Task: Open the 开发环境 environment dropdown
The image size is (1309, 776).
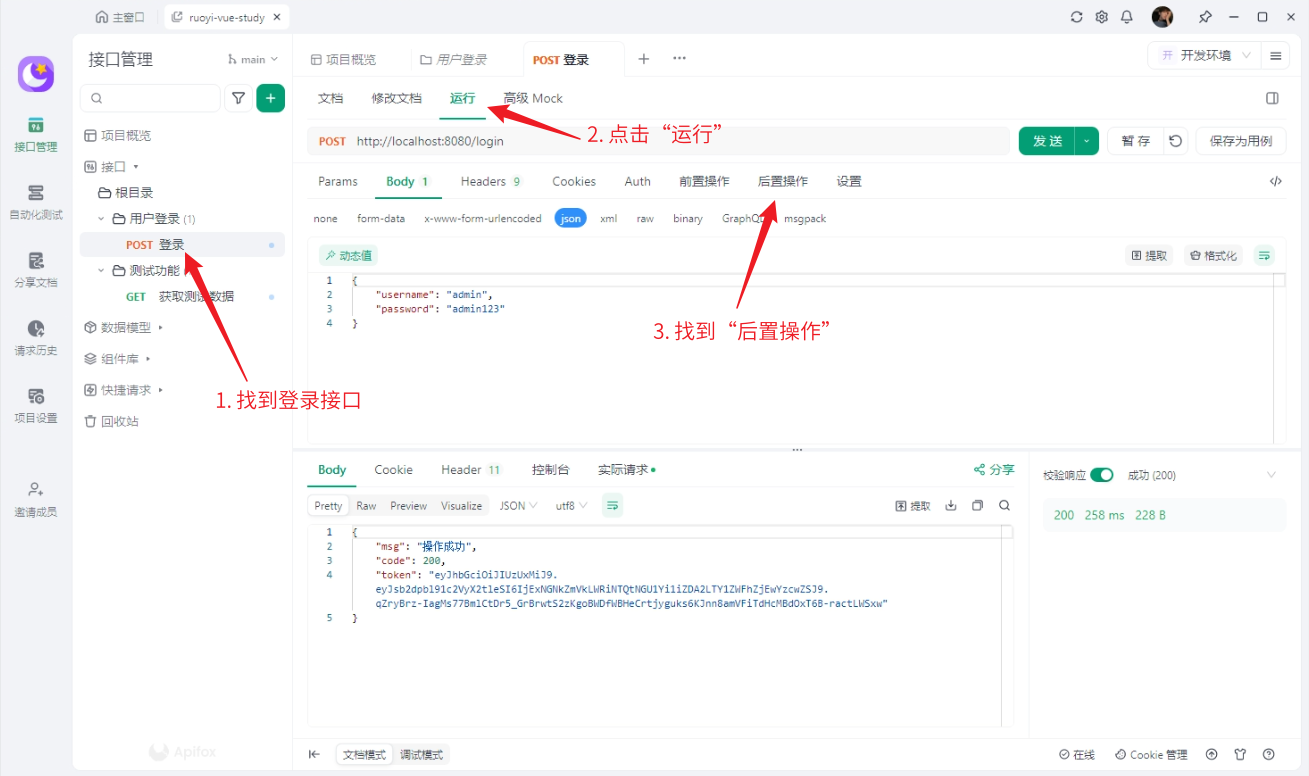Action: pos(1204,56)
